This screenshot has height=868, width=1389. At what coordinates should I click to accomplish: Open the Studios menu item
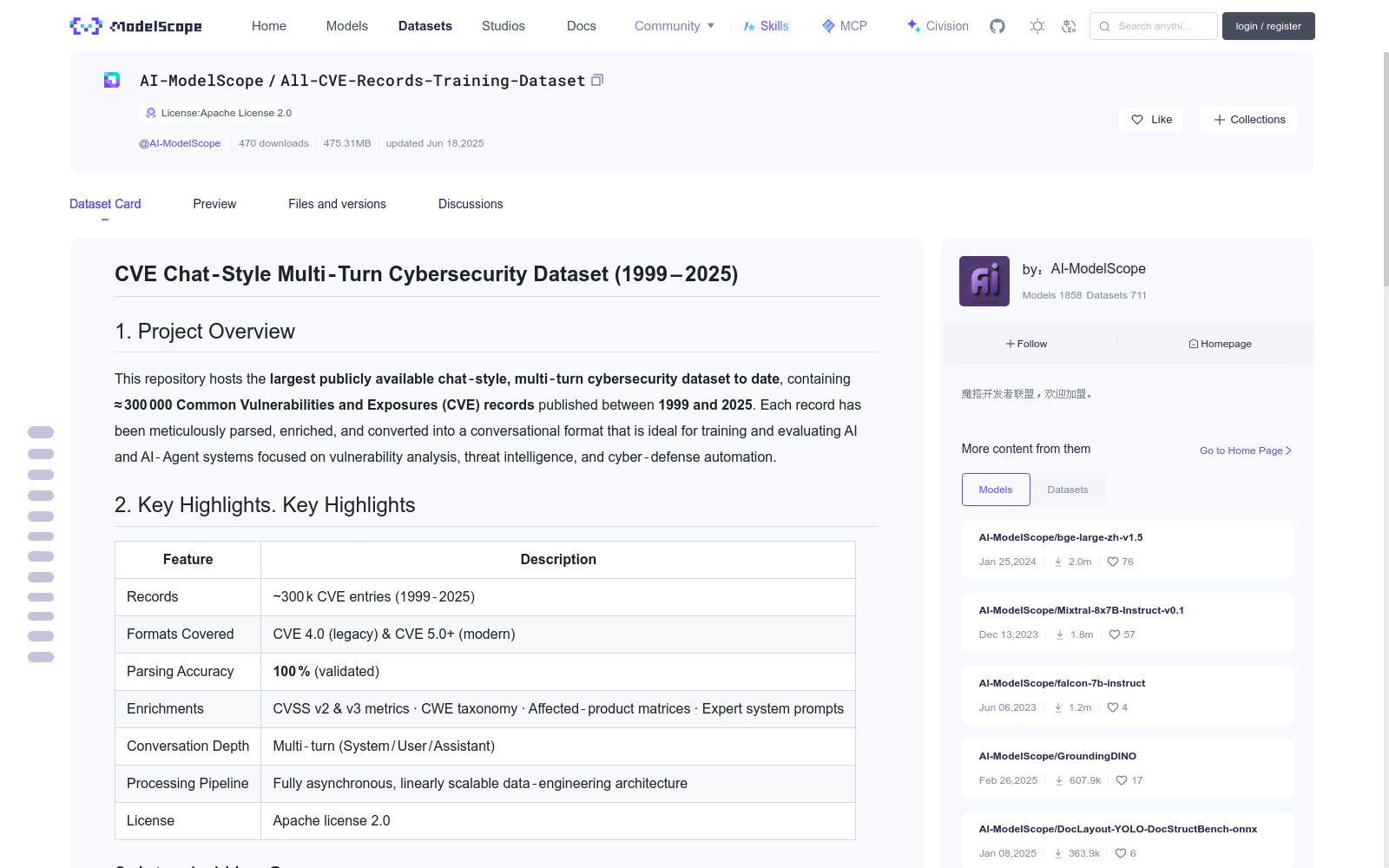click(504, 26)
